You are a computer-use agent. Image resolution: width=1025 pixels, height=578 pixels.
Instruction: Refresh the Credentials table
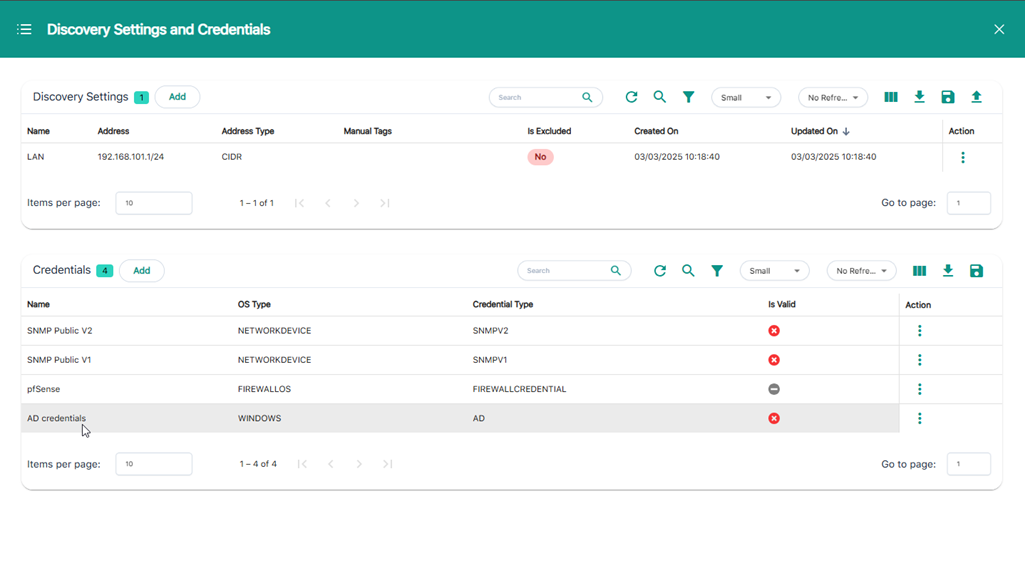pos(659,271)
